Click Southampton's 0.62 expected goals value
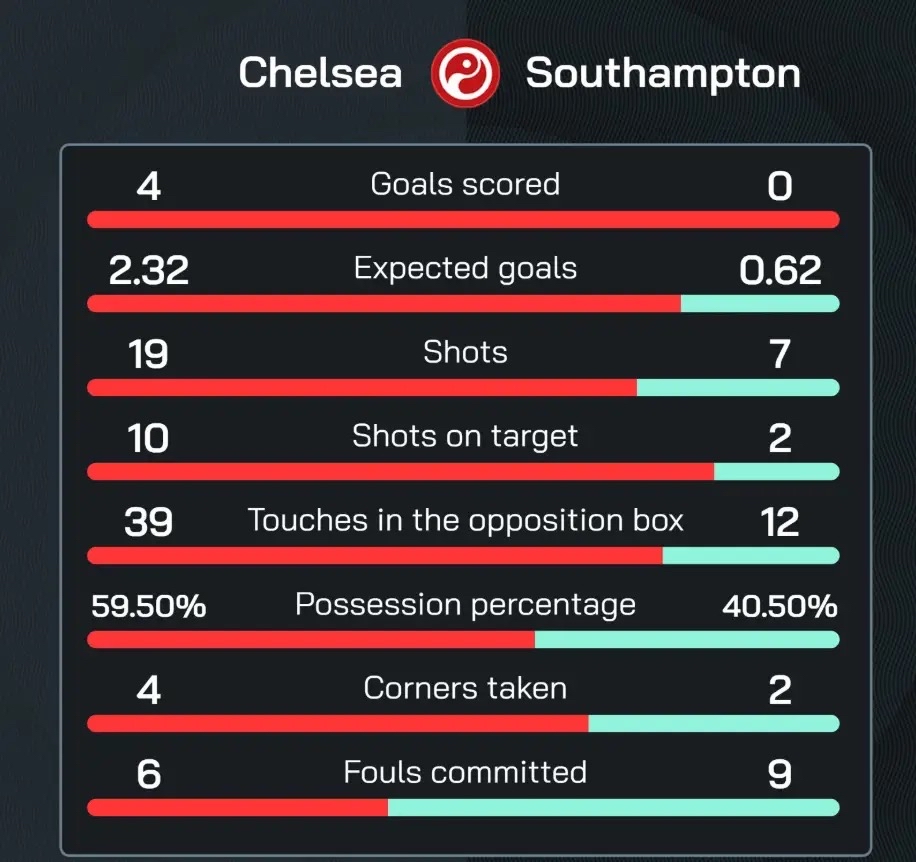Viewport: 916px width, 862px height. point(780,270)
